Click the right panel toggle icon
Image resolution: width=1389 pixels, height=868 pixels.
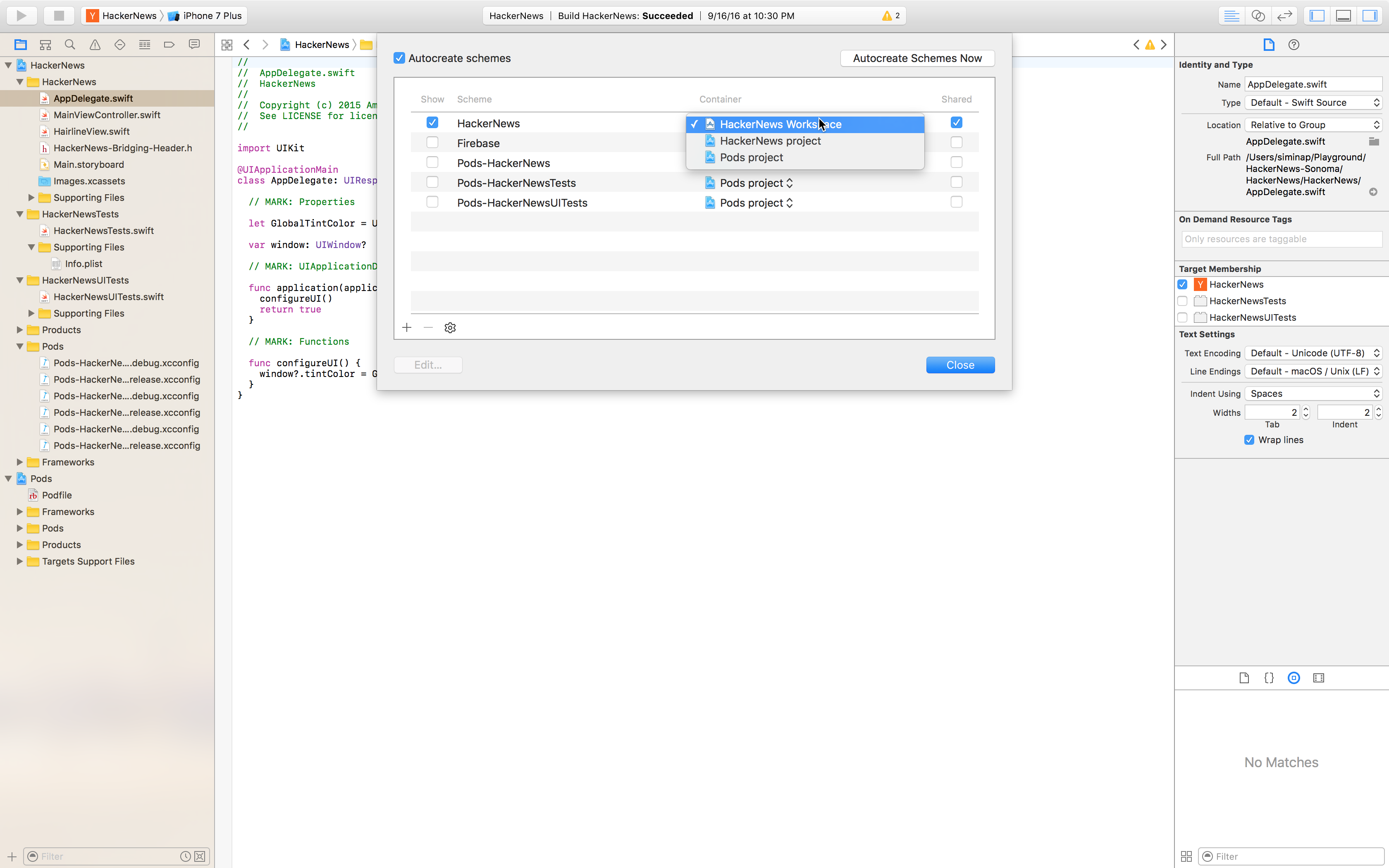[x=1371, y=15]
